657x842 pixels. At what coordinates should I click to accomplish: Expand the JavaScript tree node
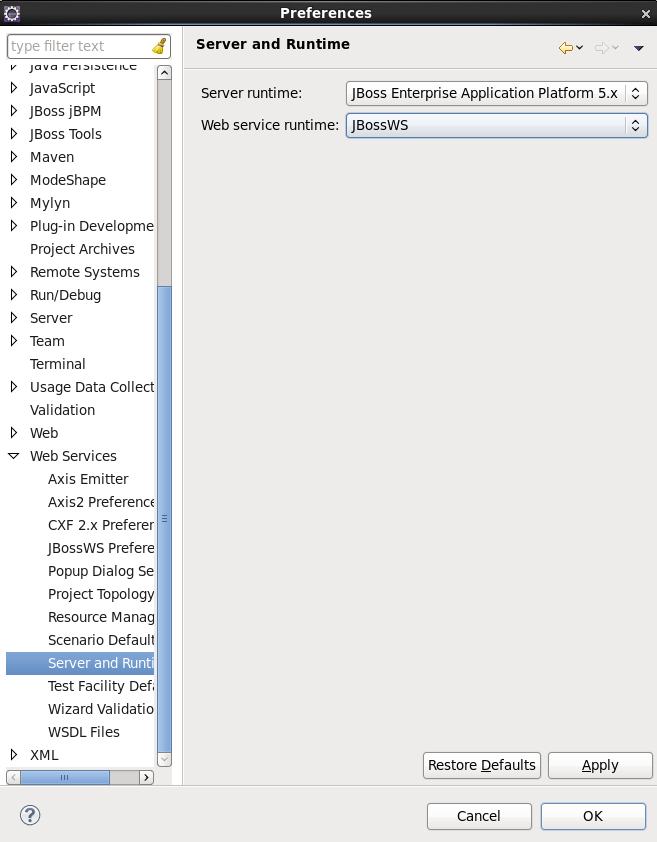tap(14, 88)
